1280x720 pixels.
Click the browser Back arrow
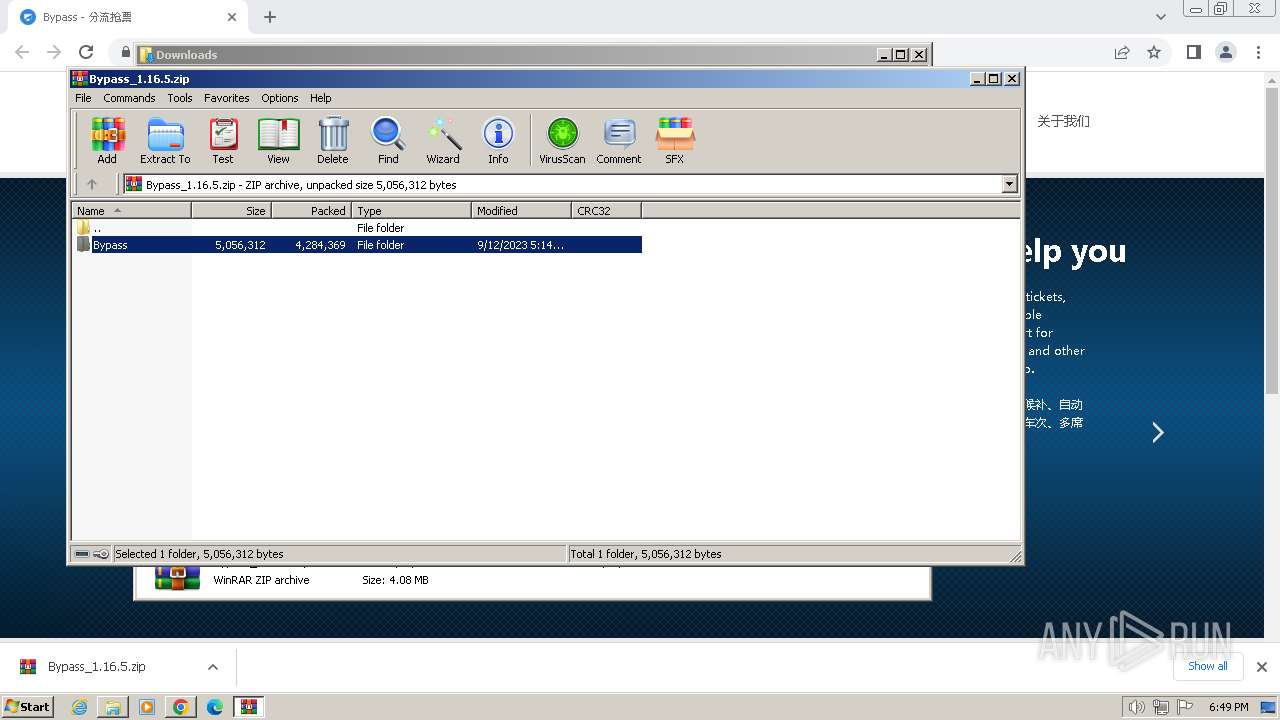click(22, 52)
